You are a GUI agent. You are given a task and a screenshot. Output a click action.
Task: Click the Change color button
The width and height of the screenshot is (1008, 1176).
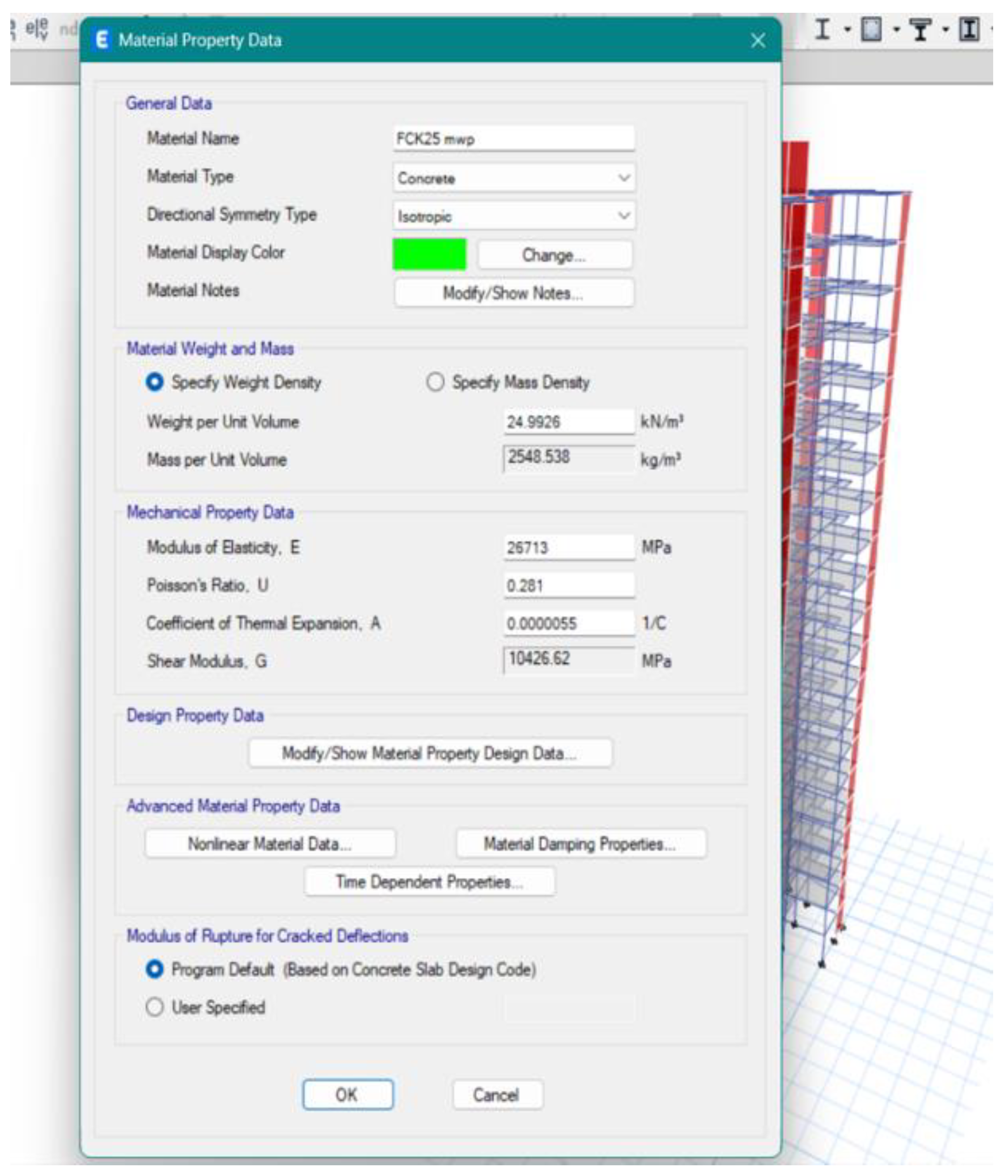554,255
